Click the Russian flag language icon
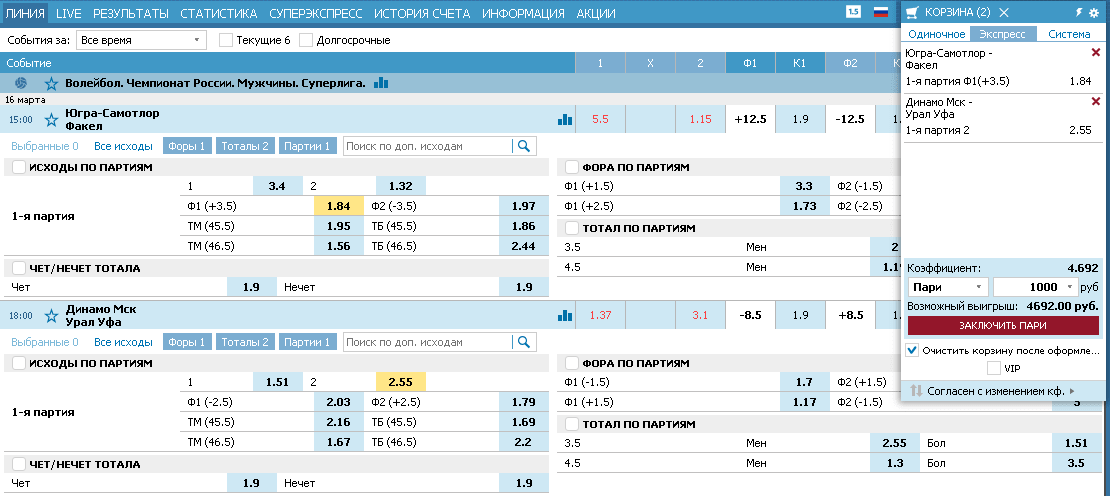1110x496 pixels. click(x=881, y=12)
